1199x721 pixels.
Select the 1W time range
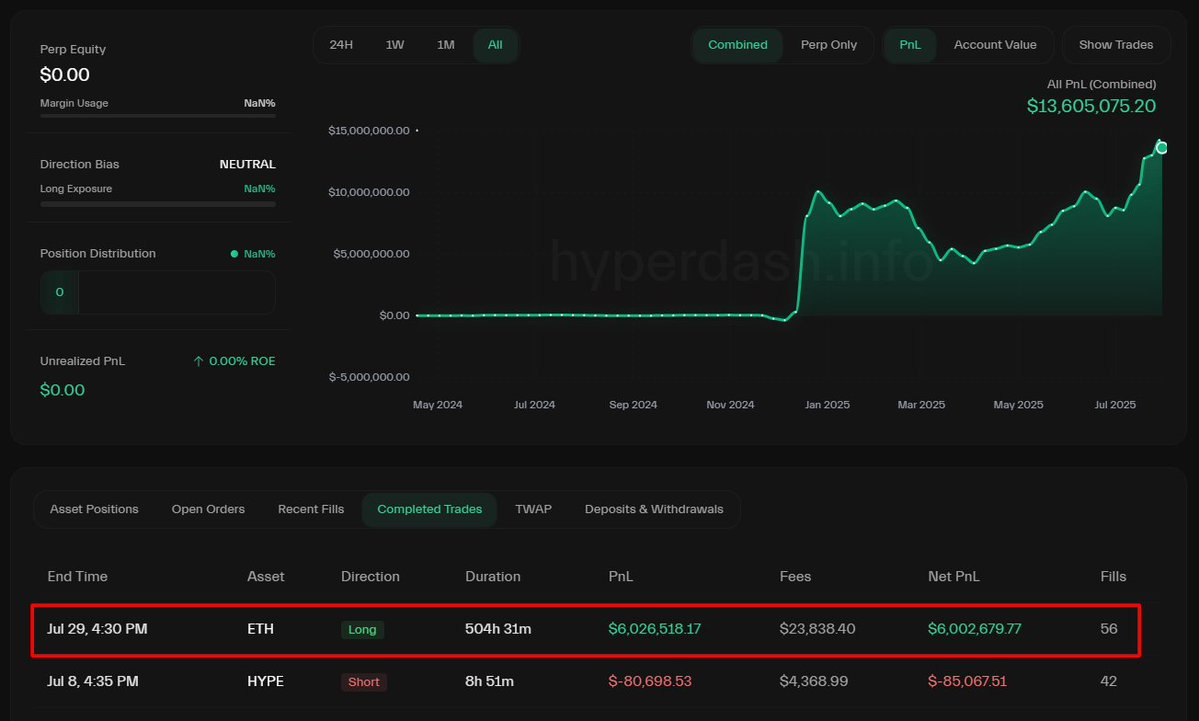395,45
